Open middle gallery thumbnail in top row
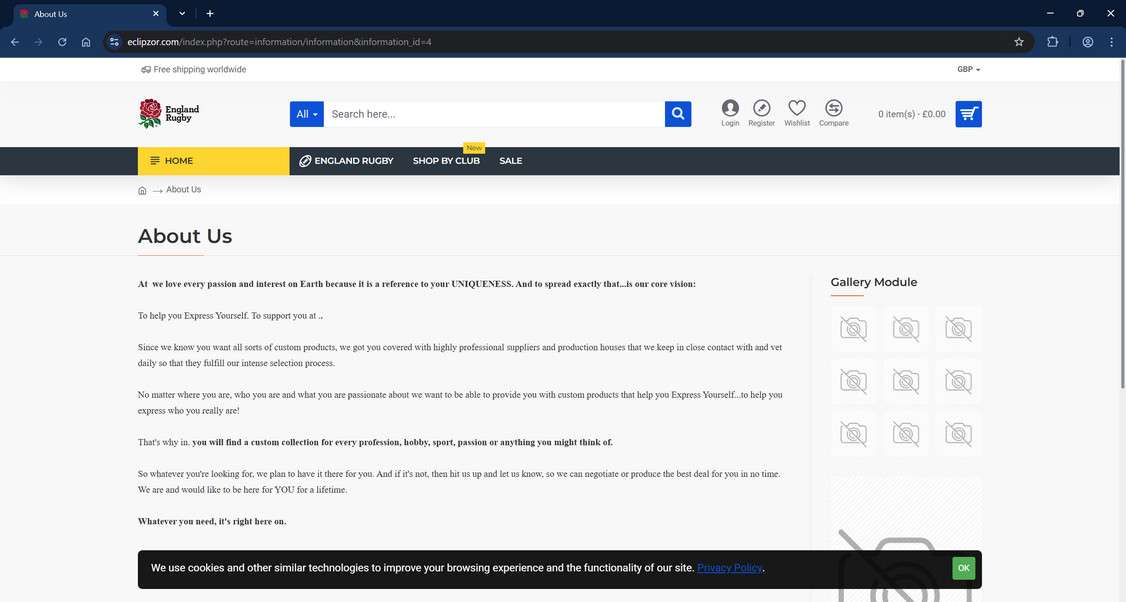 tap(906, 329)
